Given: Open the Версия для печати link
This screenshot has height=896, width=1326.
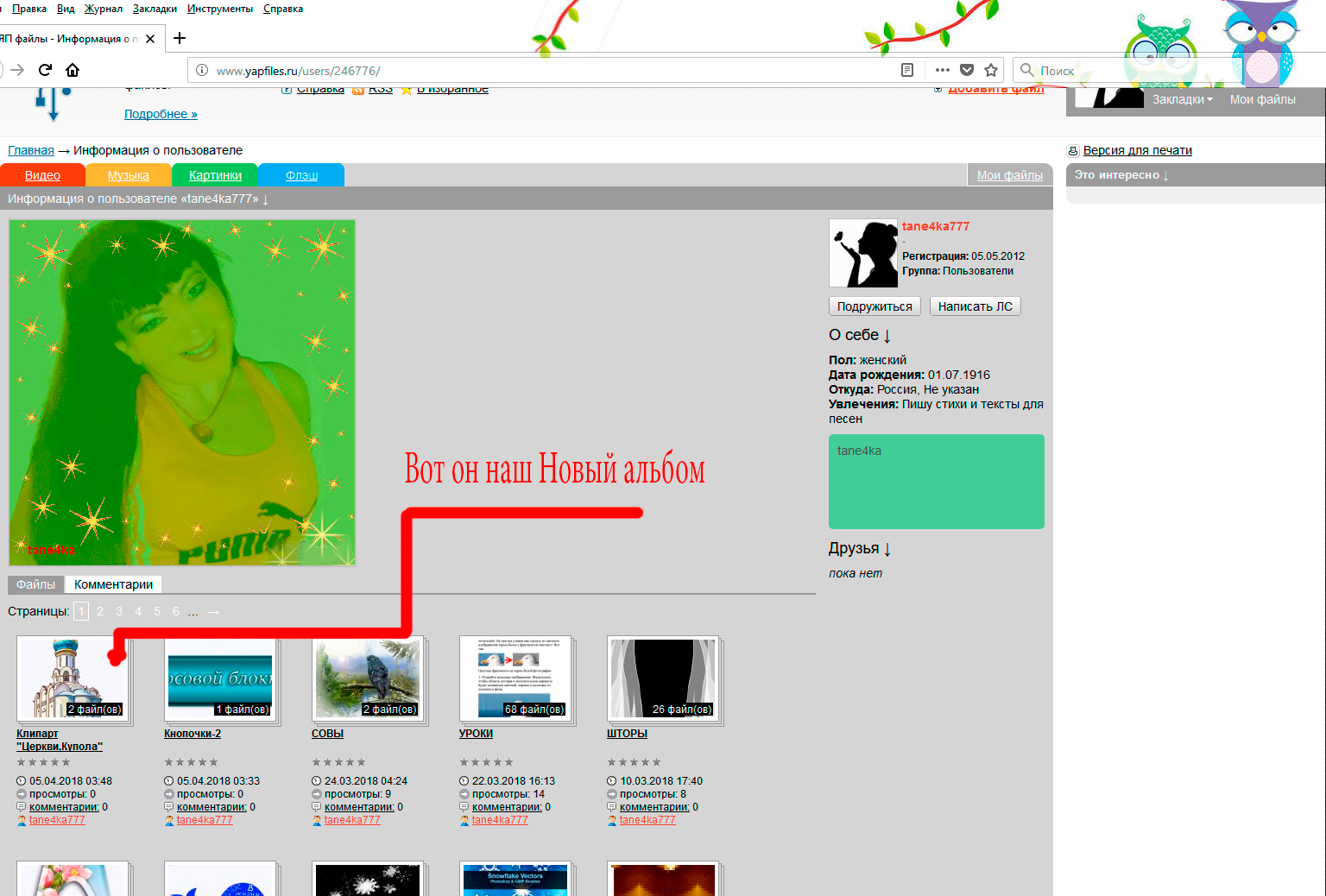Looking at the screenshot, I should [x=1137, y=150].
